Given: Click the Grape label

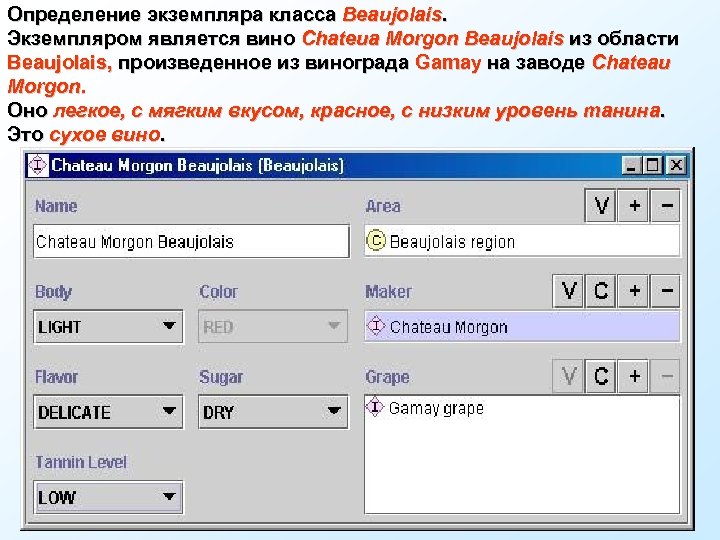Looking at the screenshot, I should [x=388, y=377].
